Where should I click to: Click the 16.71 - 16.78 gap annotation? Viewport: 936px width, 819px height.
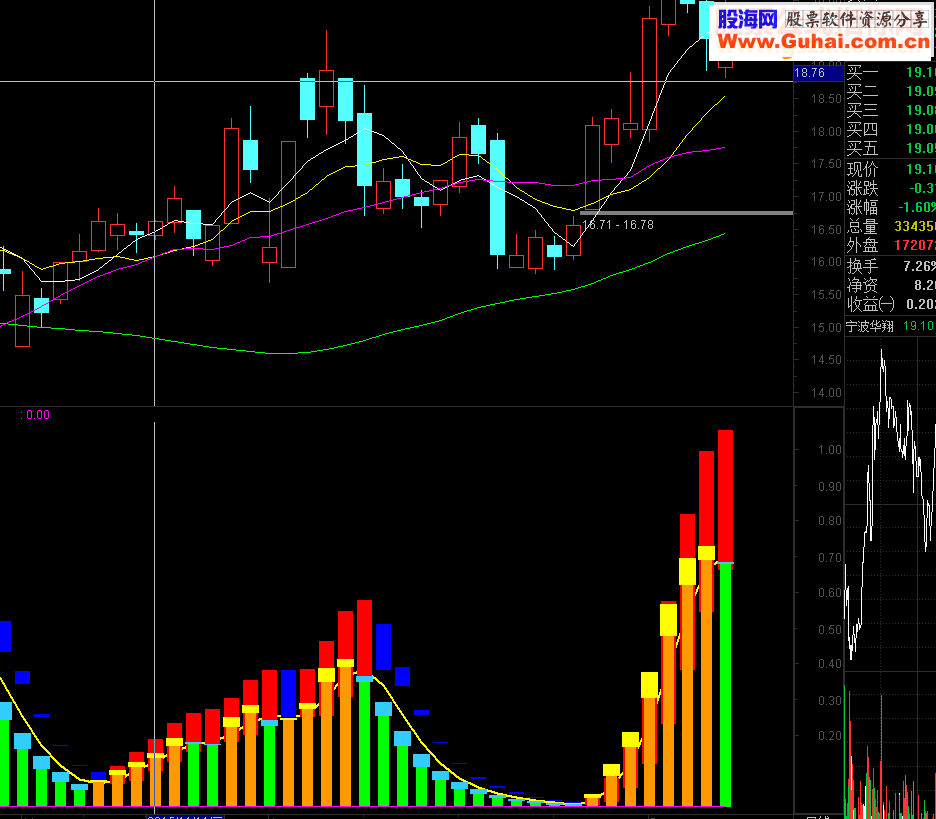[x=618, y=225]
